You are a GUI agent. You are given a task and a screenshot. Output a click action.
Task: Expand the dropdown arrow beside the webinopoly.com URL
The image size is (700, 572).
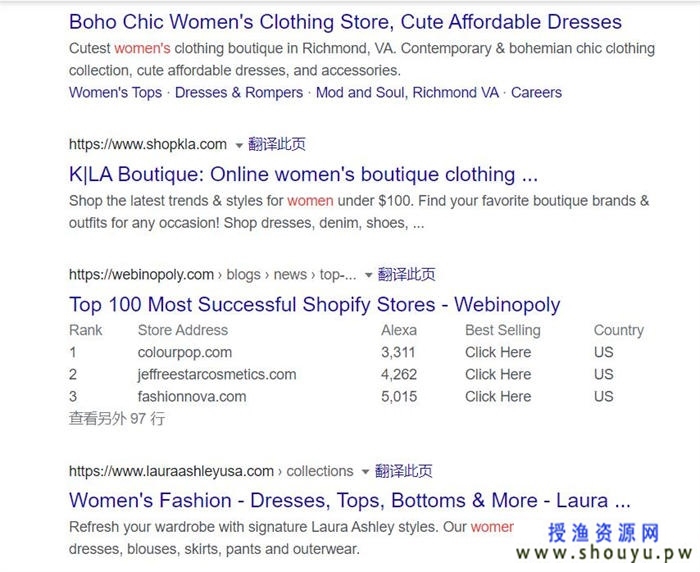point(368,275)
